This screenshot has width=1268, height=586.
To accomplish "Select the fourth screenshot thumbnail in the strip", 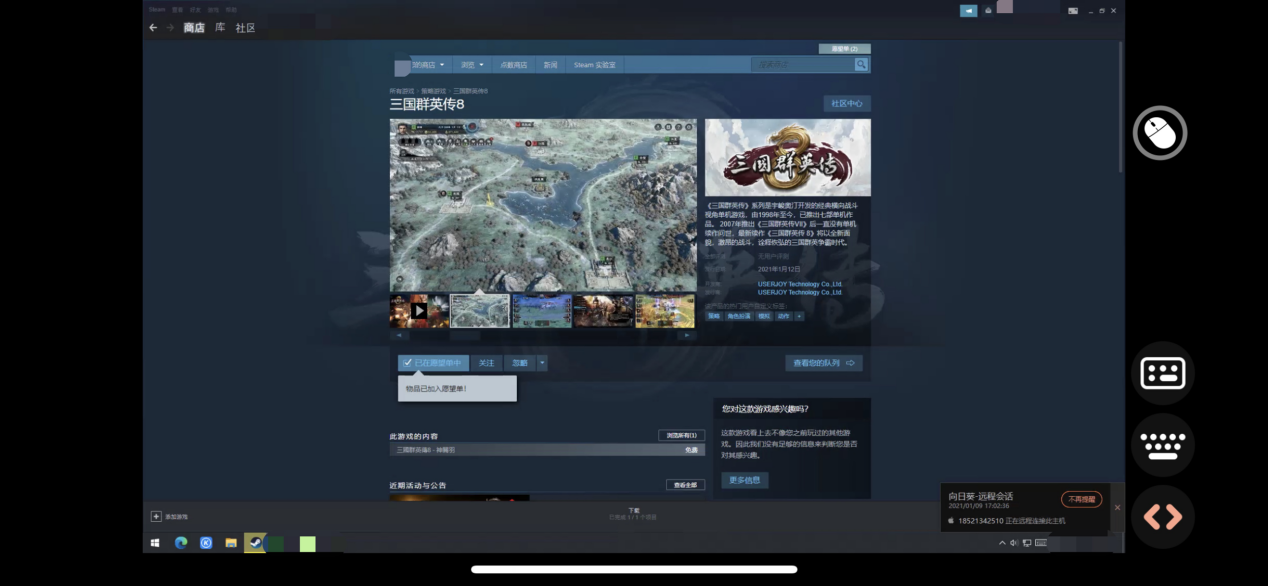I will (603, 311).
